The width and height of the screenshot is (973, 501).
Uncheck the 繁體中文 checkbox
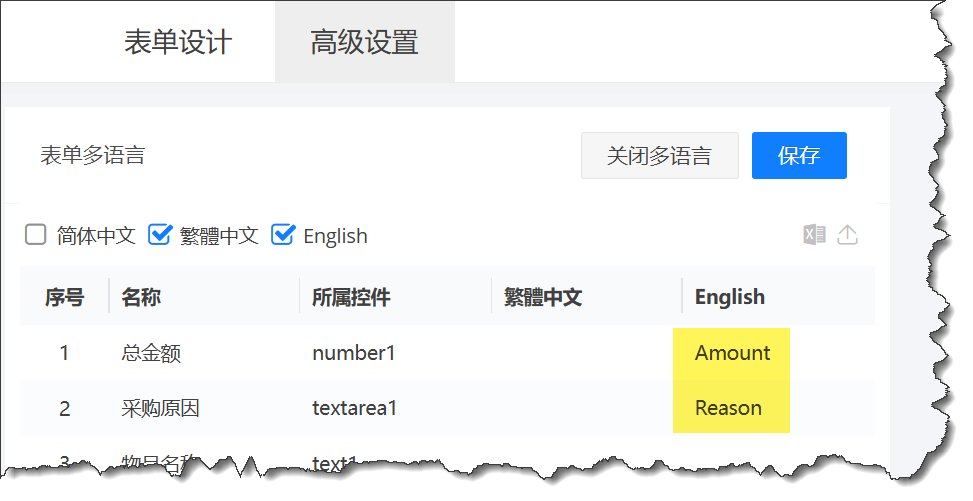159,235
